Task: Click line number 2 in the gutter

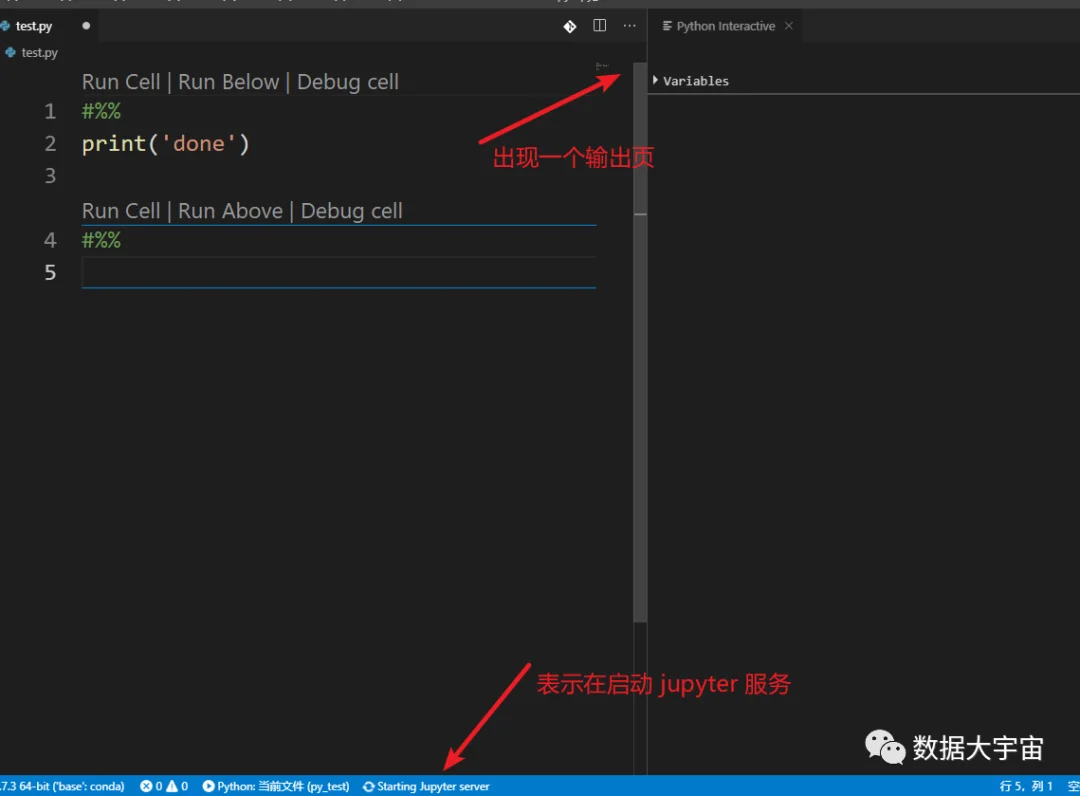Action: (50, 143)
